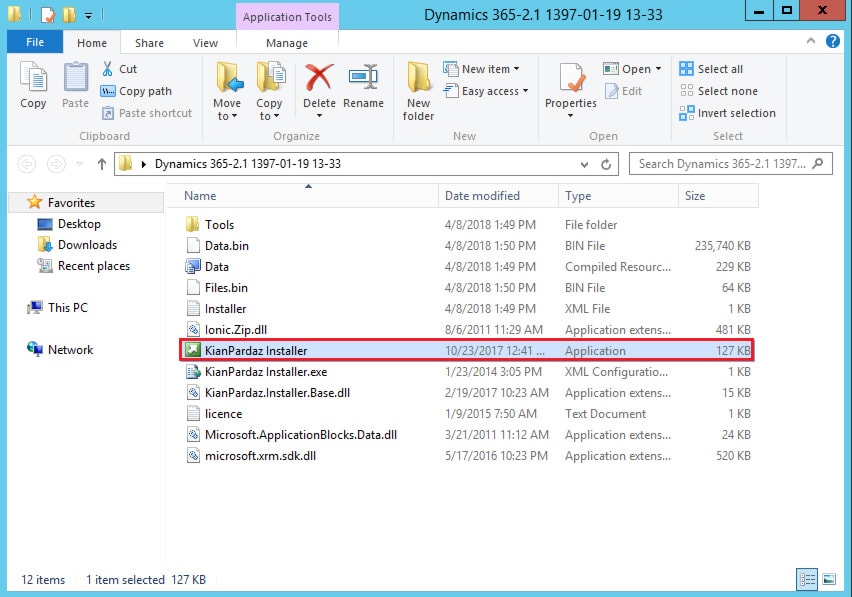Select the Data.bin file

pos(467,246)
